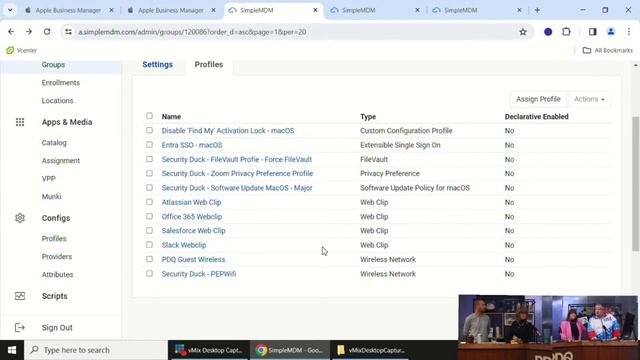Open the browser extensions puzzle icon

566,31
